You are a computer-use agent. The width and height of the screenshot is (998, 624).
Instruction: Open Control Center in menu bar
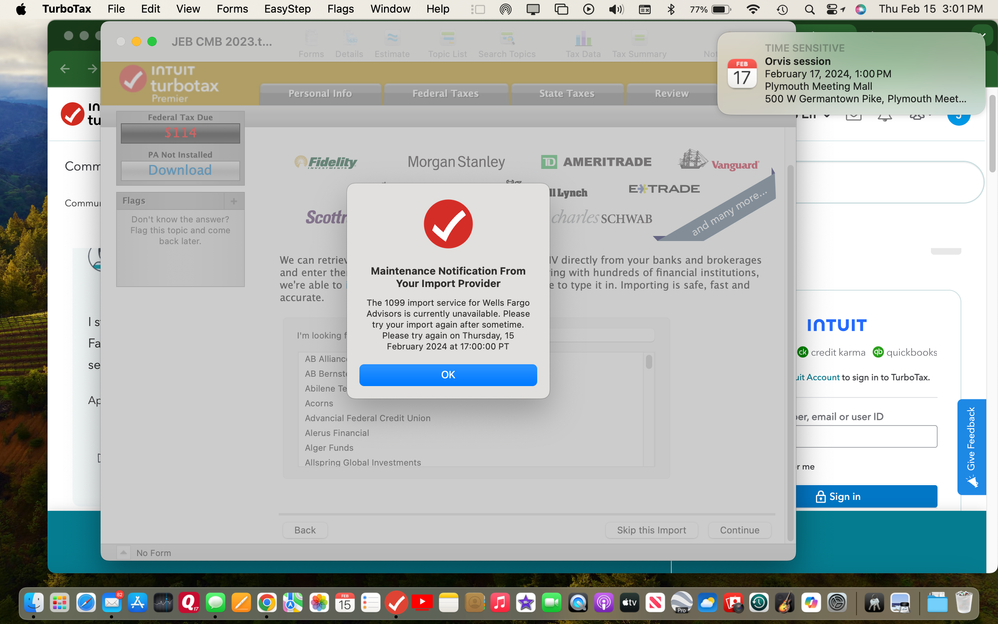[835, 10]
